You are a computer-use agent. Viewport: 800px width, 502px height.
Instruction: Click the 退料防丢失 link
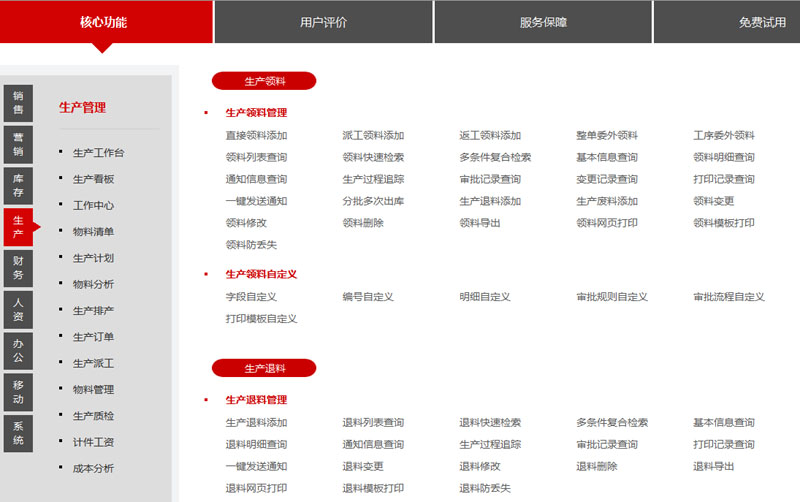click(x=484, y=488)
